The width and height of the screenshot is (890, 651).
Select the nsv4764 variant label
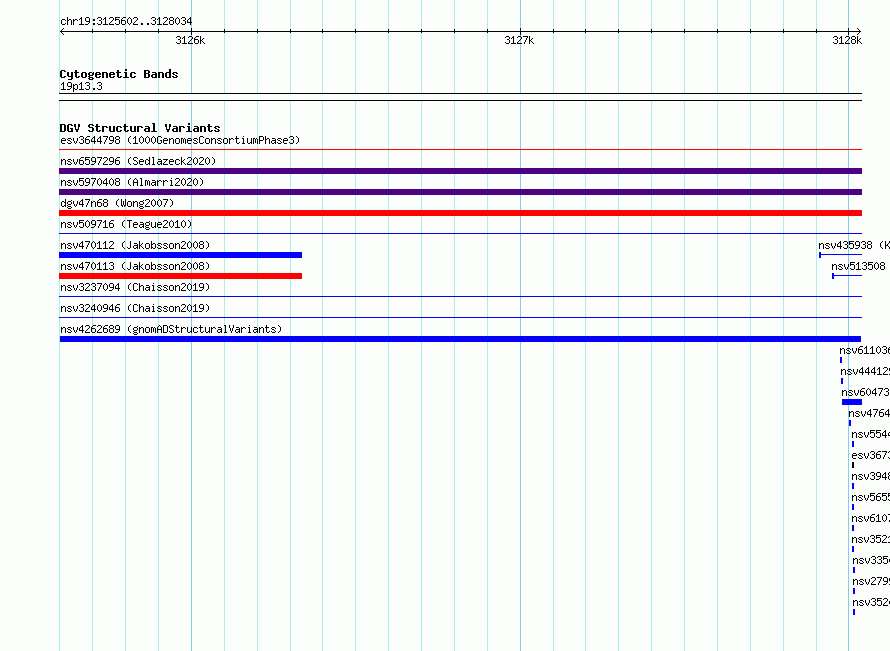pyautogui.click(x=869, y=413)
